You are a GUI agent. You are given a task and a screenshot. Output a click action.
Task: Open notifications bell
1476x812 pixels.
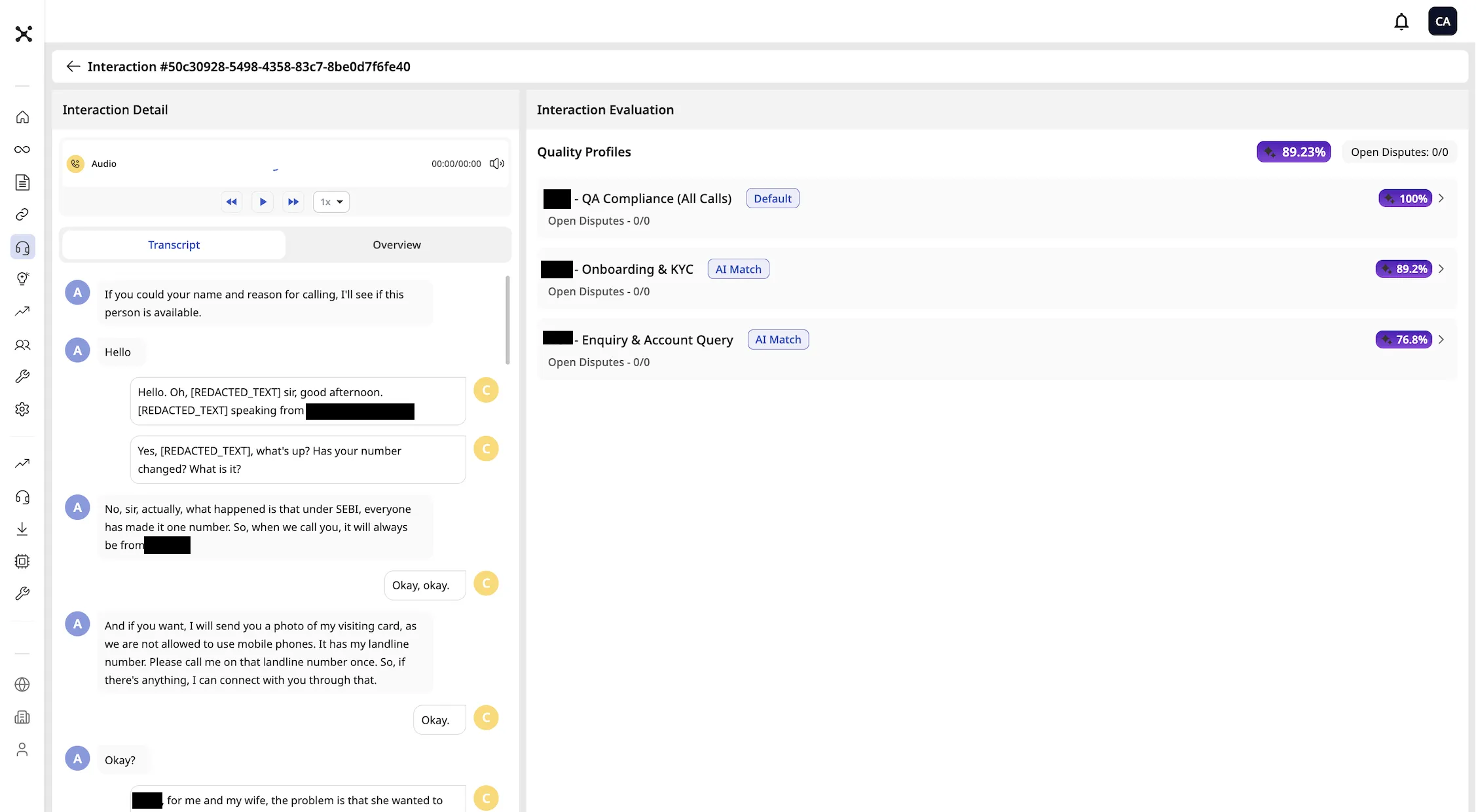(1401, 22)
